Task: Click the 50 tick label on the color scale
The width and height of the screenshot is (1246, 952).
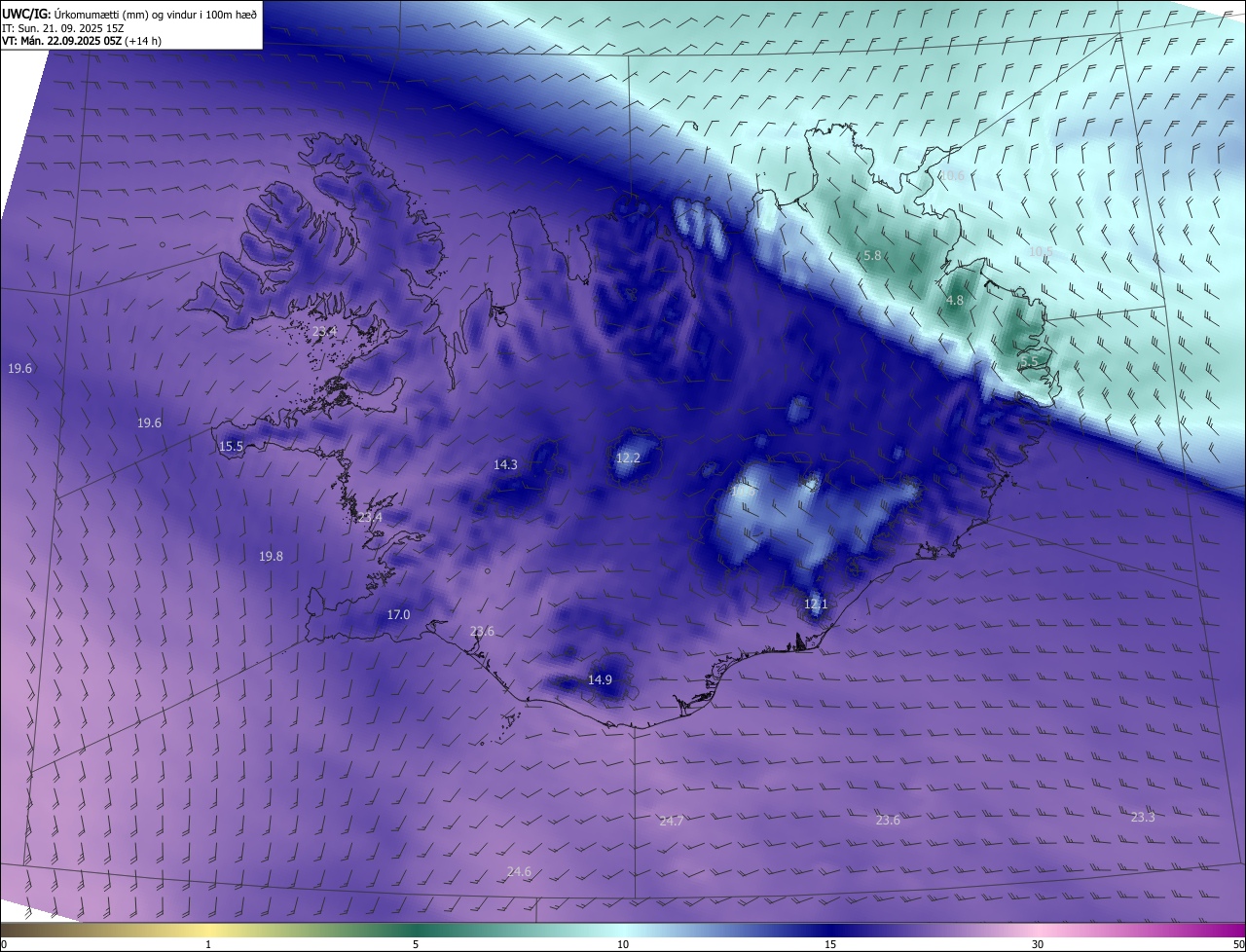Action: pos(1237,944)
